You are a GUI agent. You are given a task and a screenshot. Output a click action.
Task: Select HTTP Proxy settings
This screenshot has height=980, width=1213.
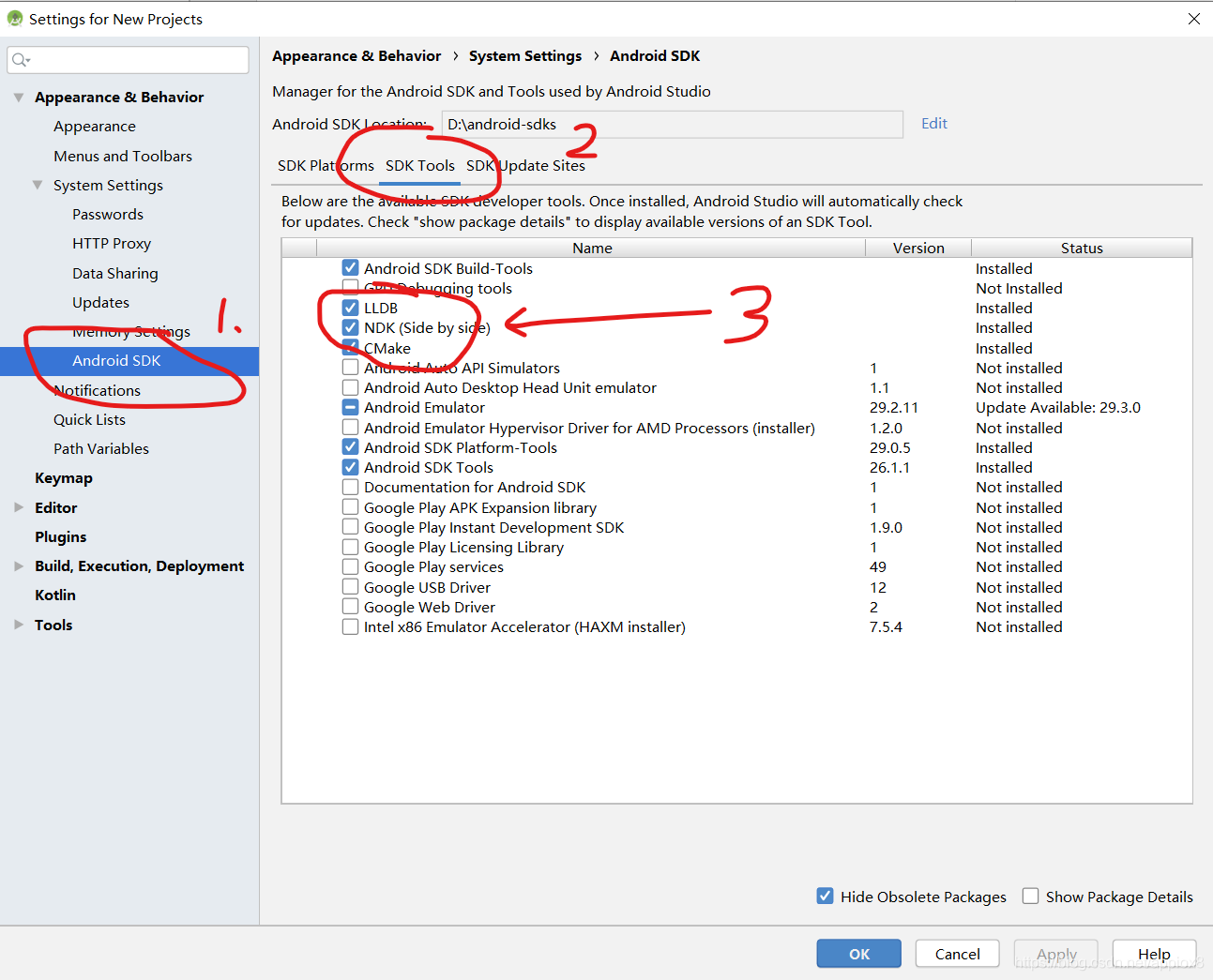tap(112, 244)
